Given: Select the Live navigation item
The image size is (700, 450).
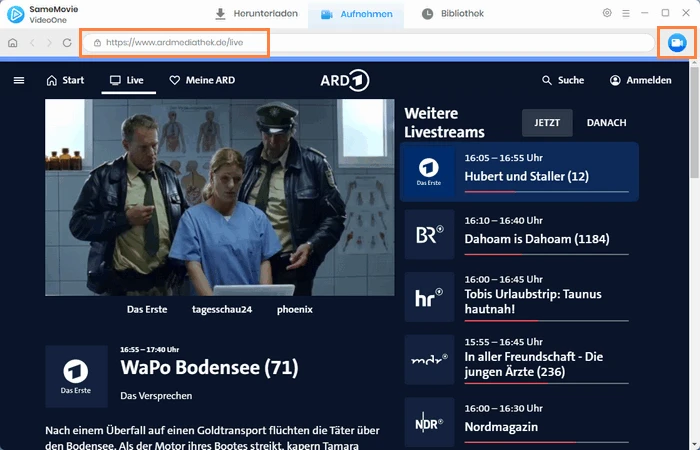Looking at the screenshot, I should point(127,80).
